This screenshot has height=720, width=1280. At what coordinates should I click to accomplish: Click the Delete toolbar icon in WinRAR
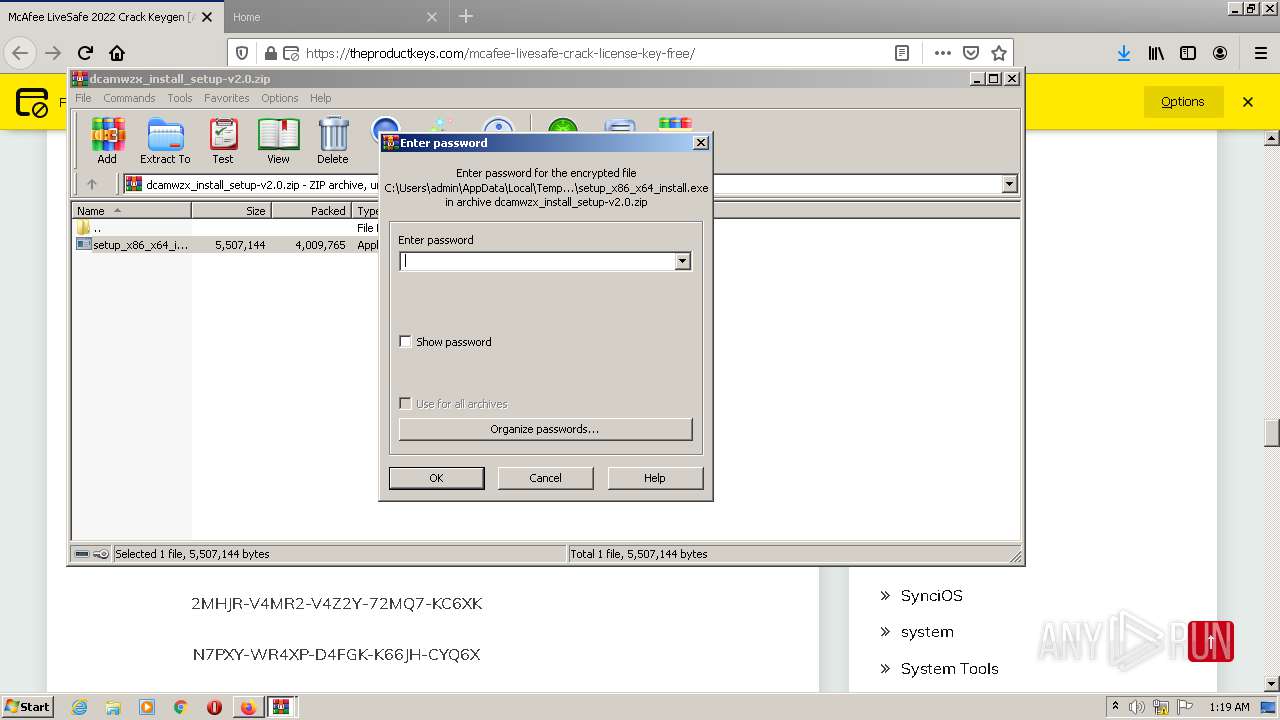(x=333, y=141)
